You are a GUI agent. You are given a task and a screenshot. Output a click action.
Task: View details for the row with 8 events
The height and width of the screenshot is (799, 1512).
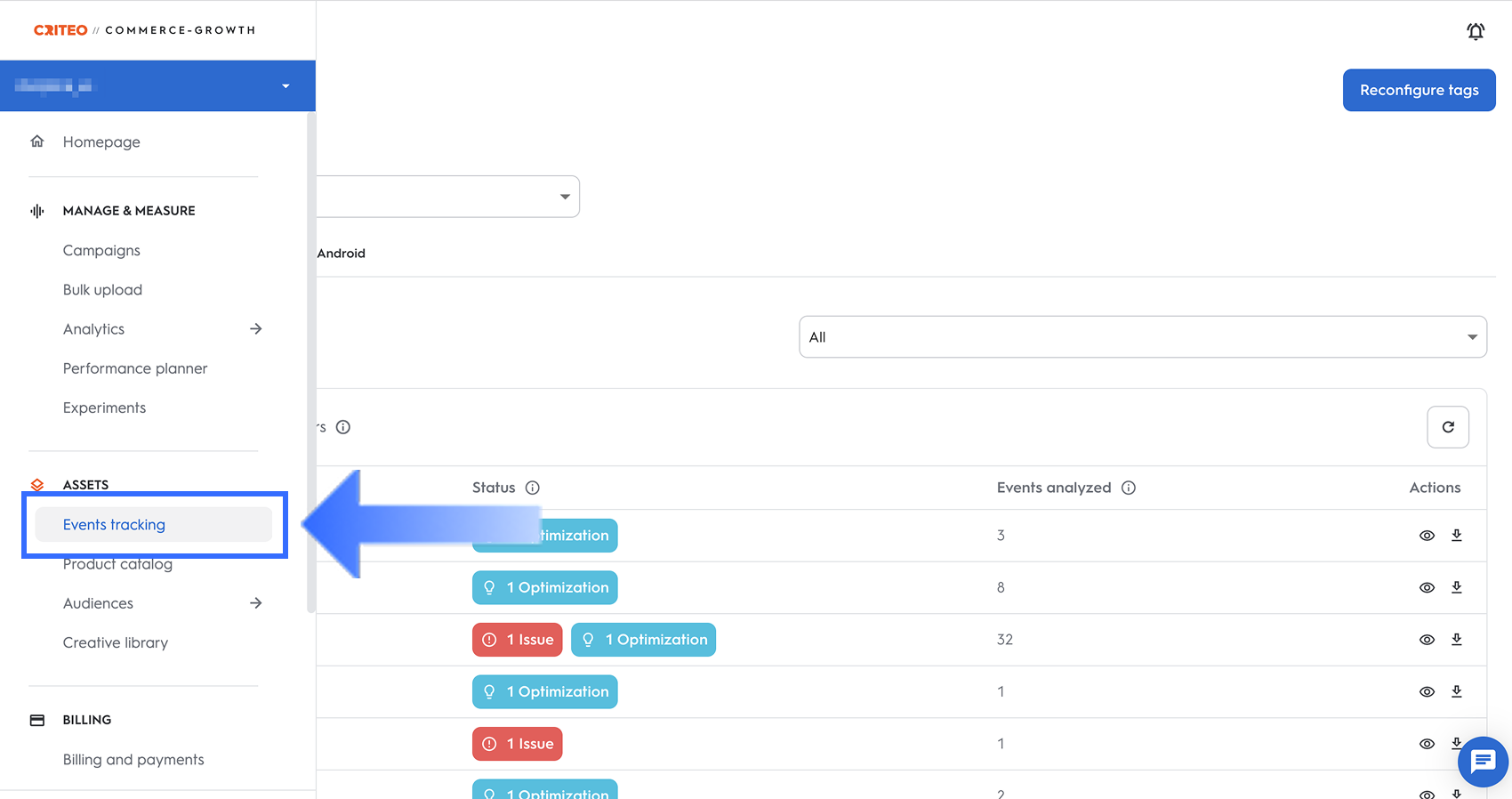click(x=1427, y=587)
